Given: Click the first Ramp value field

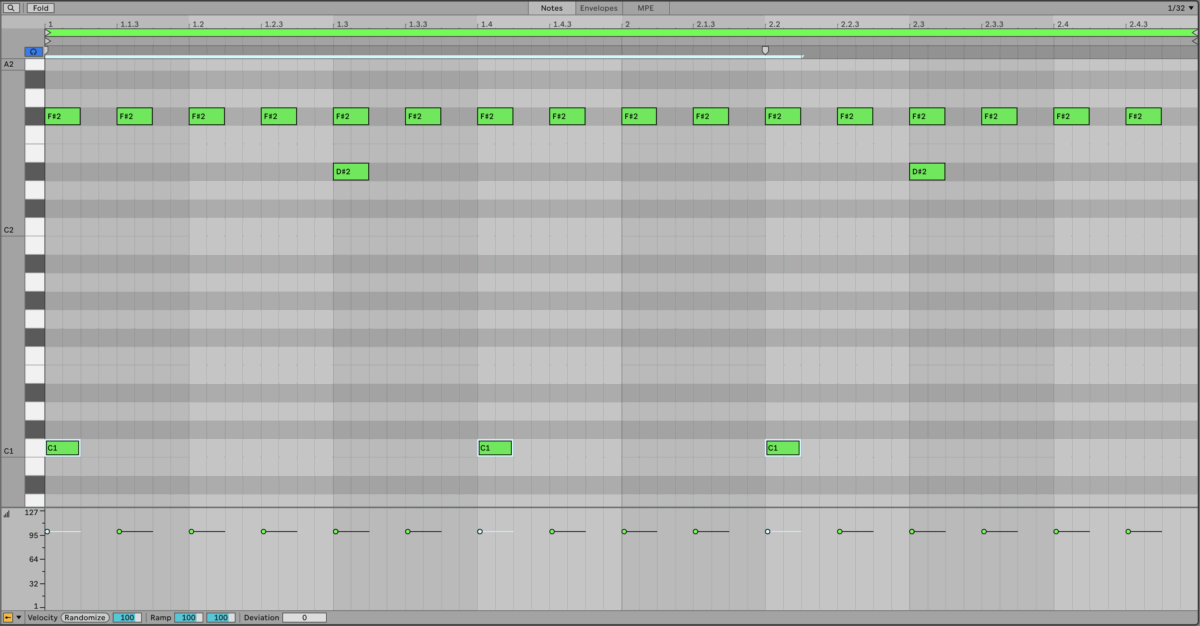Looking at the screenshot, I should point(189,618).
